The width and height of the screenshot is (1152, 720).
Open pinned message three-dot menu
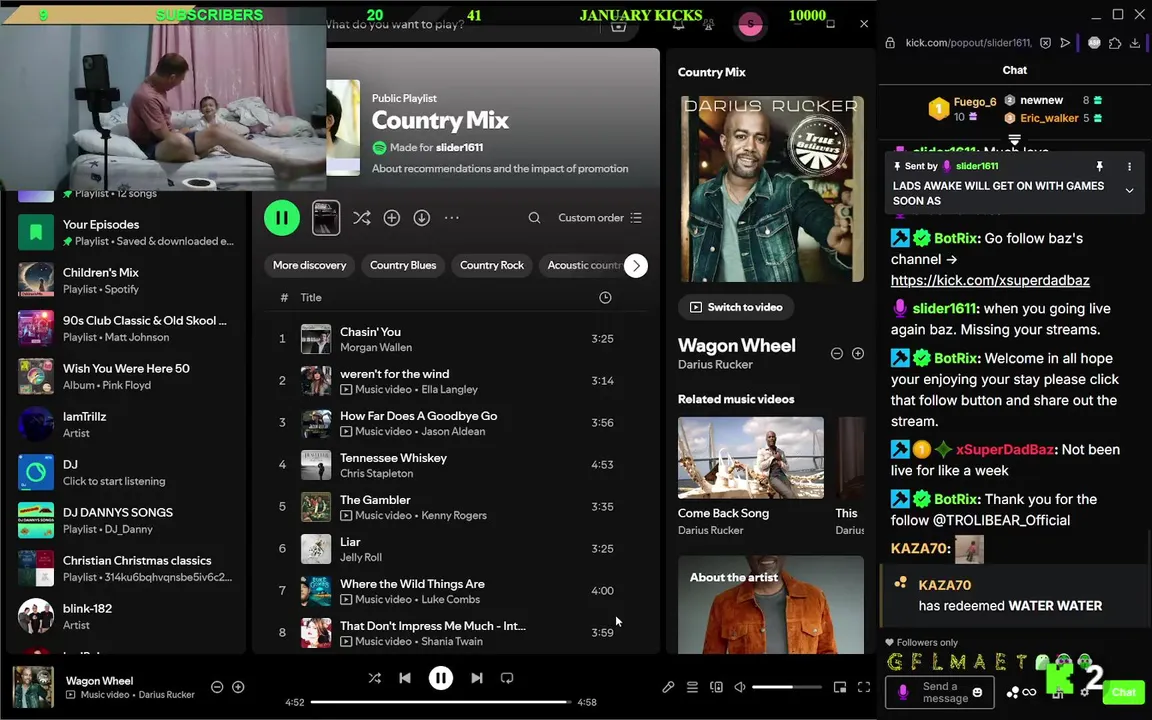click(1129, 167)
